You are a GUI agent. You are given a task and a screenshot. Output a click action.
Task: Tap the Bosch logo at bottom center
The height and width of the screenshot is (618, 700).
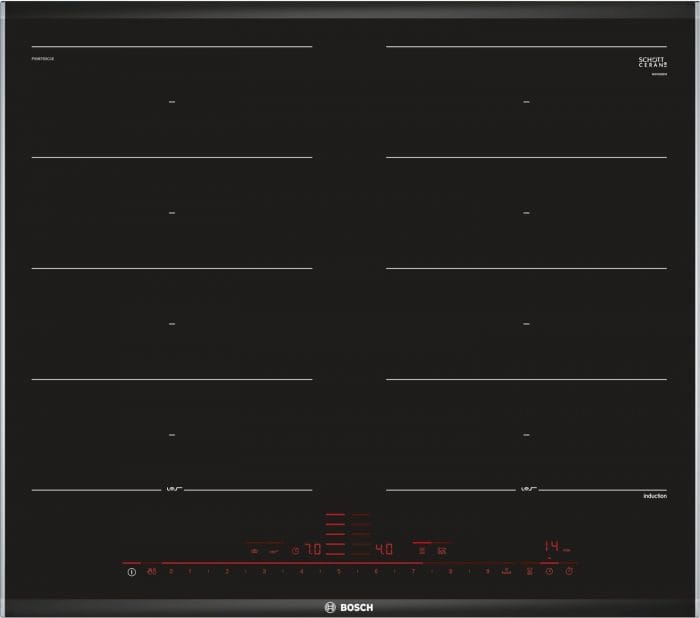click(349, 607)
